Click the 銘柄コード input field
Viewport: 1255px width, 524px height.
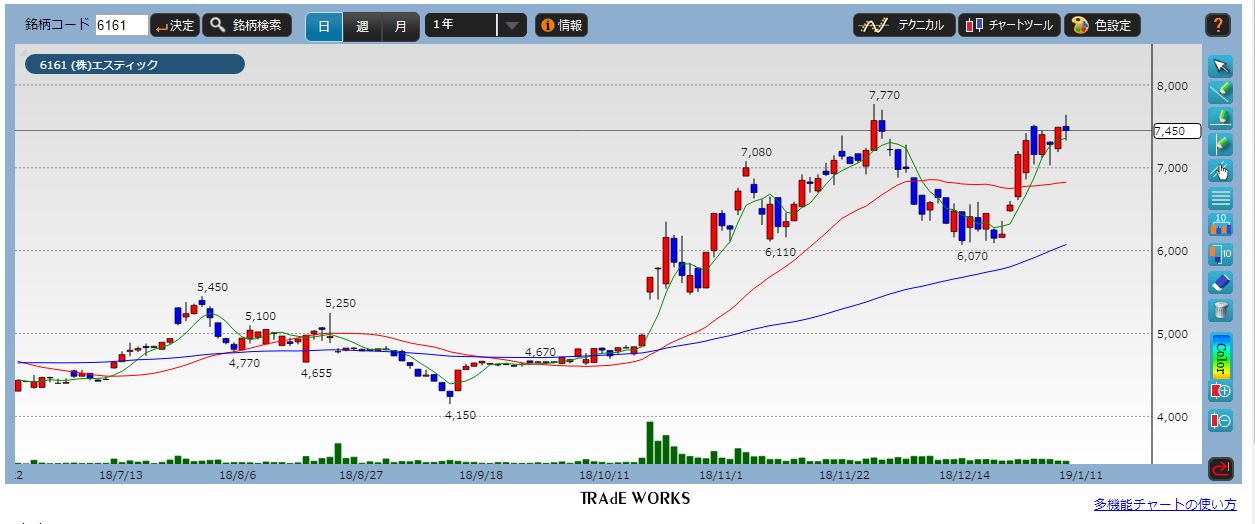click(x=121, y=26)
